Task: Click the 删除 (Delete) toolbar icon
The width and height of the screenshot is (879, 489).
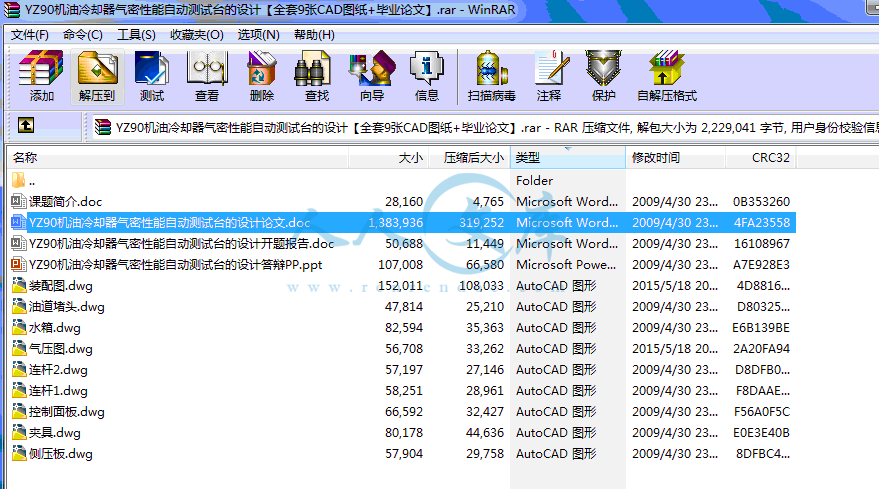Action: point(261,69)
